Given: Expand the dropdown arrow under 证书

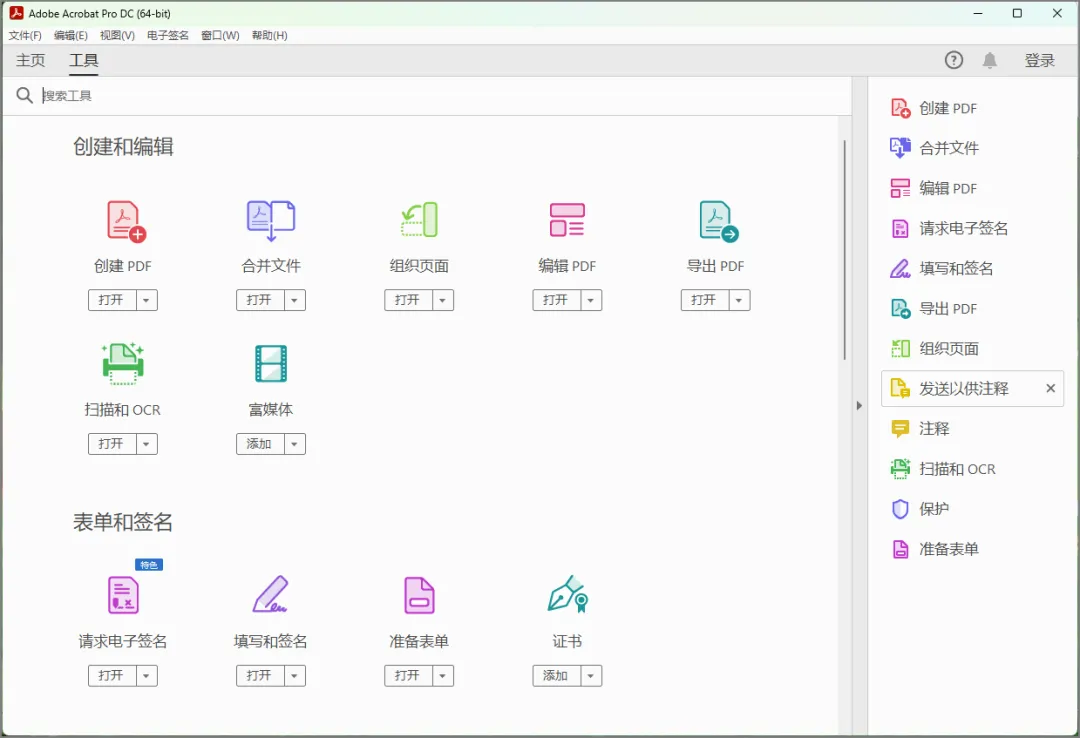Looking at the screenshot, I should 590,676.
